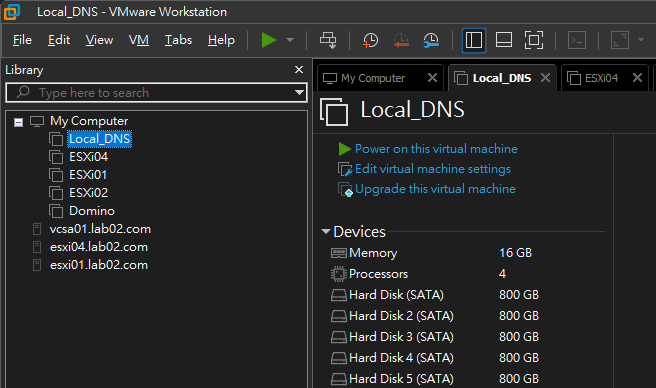This screenshot has height=388, width=656.
Task: Click the stretch guest display icon
Action: click(x=620, y=40)
